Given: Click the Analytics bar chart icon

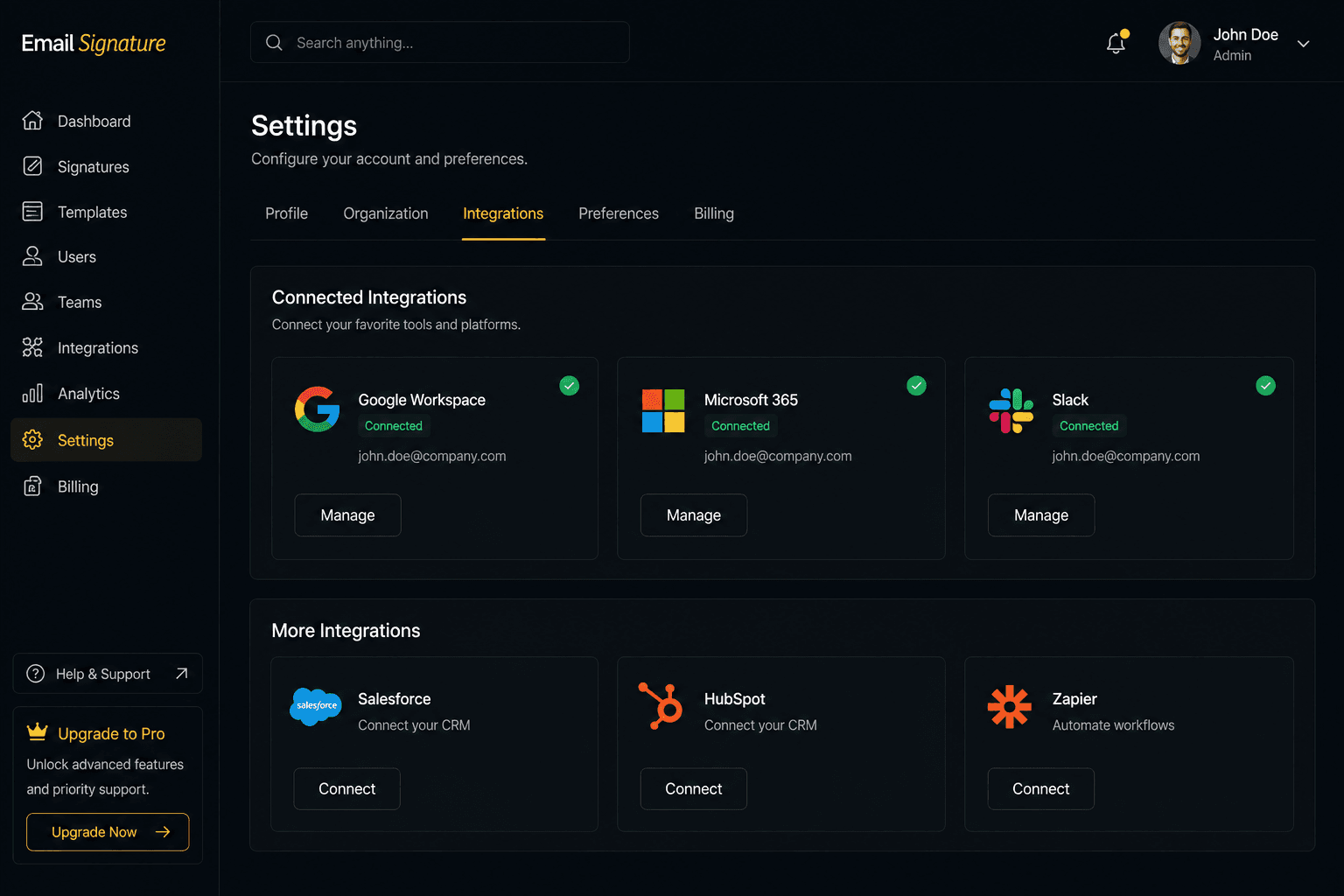Looking at the screenshot, I should tap(32, 394).
